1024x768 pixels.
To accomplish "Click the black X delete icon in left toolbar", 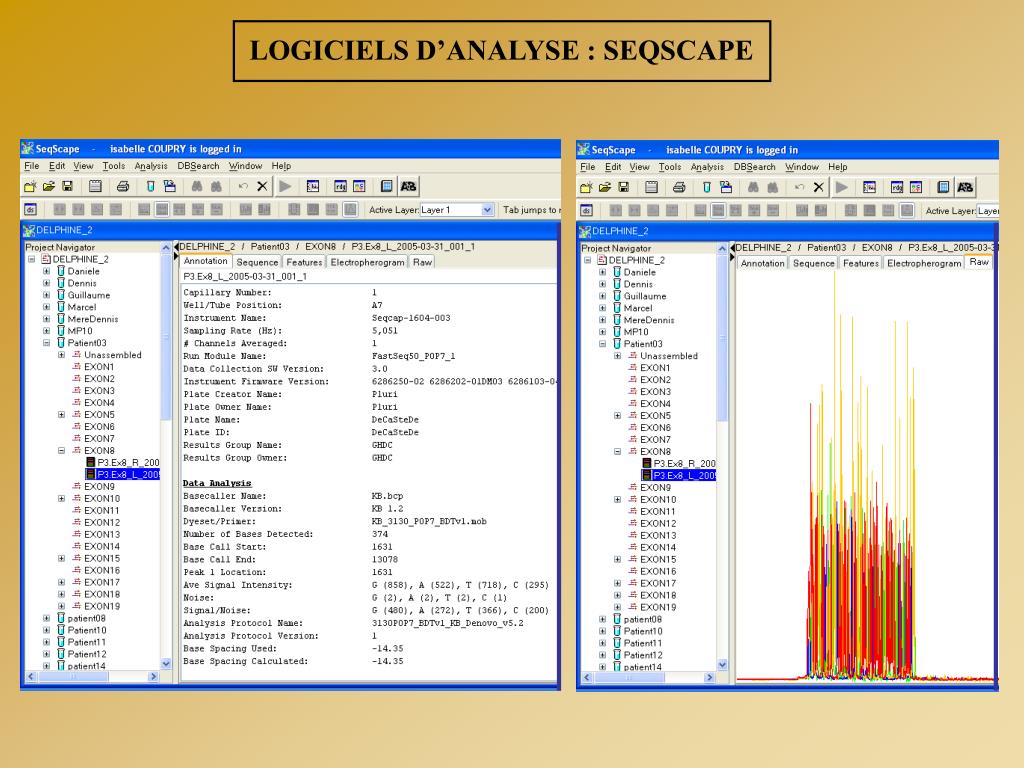I will [x=262, y=187].
